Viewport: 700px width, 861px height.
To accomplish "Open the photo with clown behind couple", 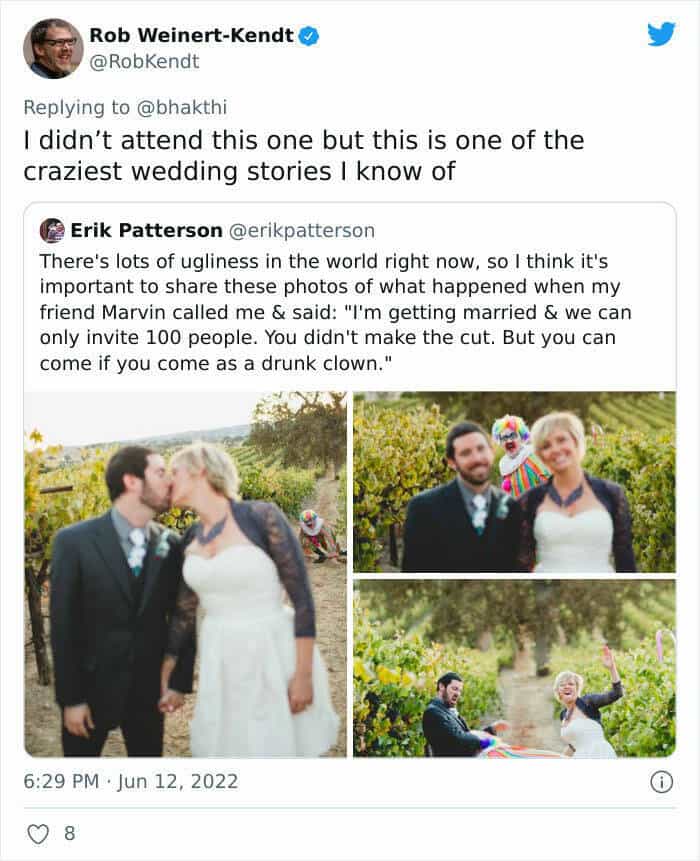I will pos(514,482).
